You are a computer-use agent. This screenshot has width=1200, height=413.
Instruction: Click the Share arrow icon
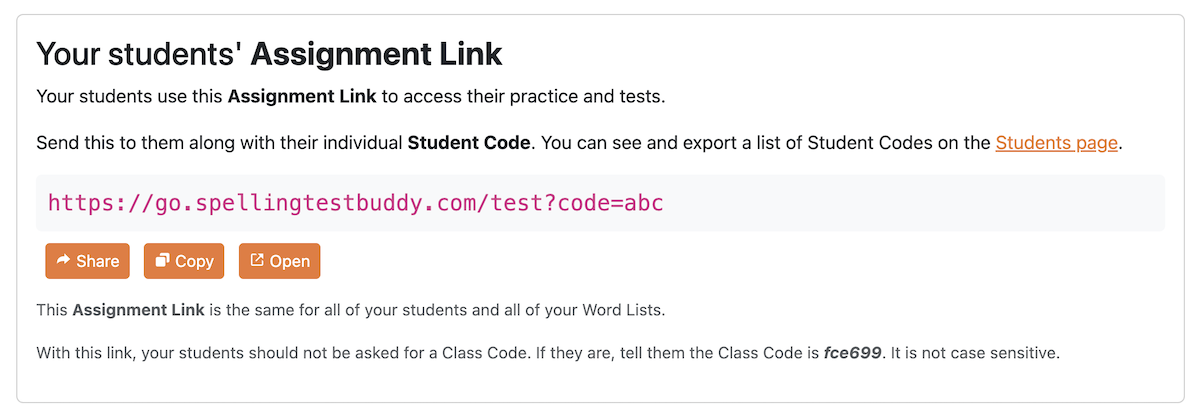coord(63,261)
